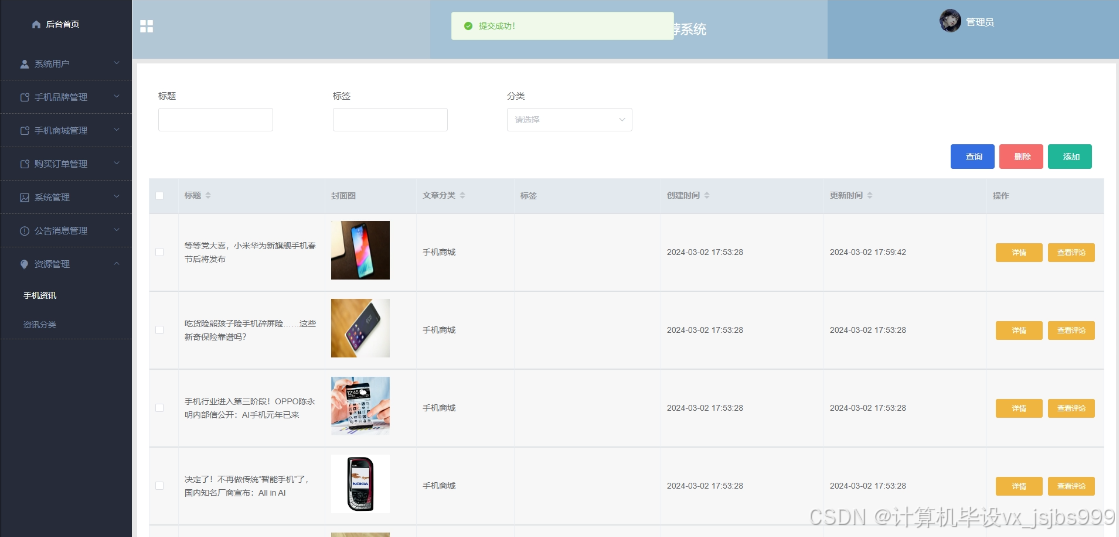Check the row for 小米华为新旗舰手机 article
Screen dimensions: 1119x537
point(160,252)
